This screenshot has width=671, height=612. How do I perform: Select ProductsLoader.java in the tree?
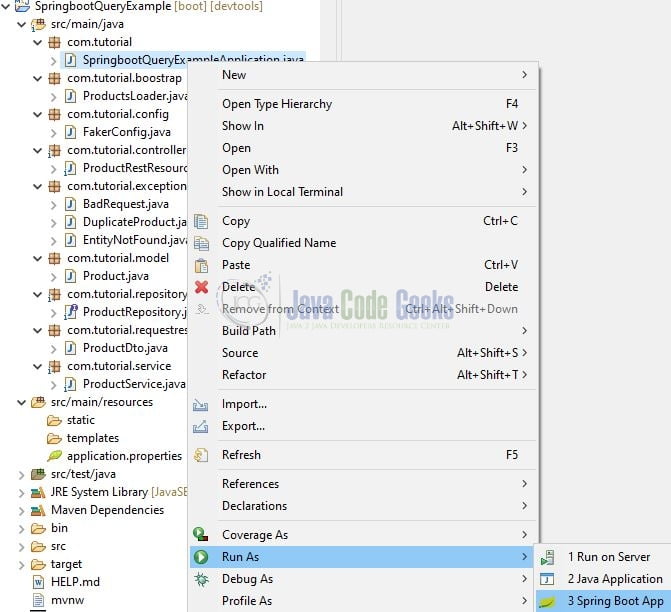[x=135, y=96]
